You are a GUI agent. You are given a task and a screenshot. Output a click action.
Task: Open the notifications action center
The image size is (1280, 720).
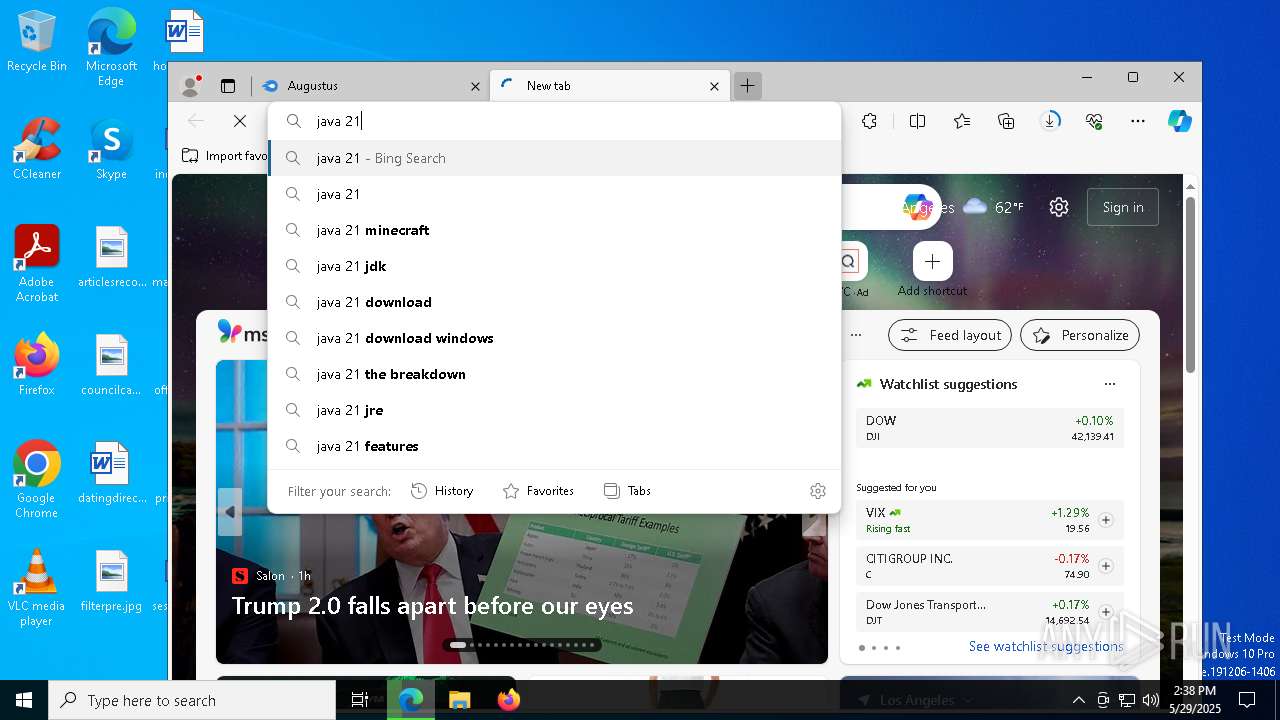(1247, 700)
